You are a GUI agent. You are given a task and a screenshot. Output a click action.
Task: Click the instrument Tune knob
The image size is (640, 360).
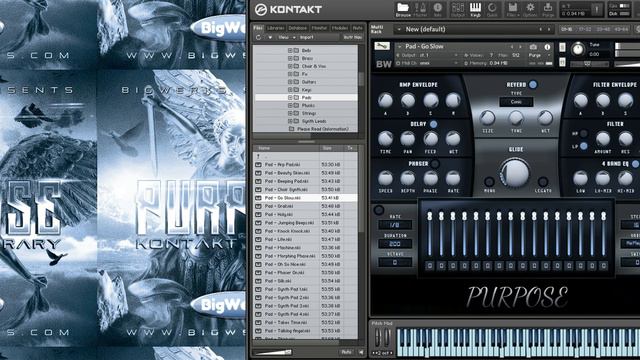click(578, 49)
